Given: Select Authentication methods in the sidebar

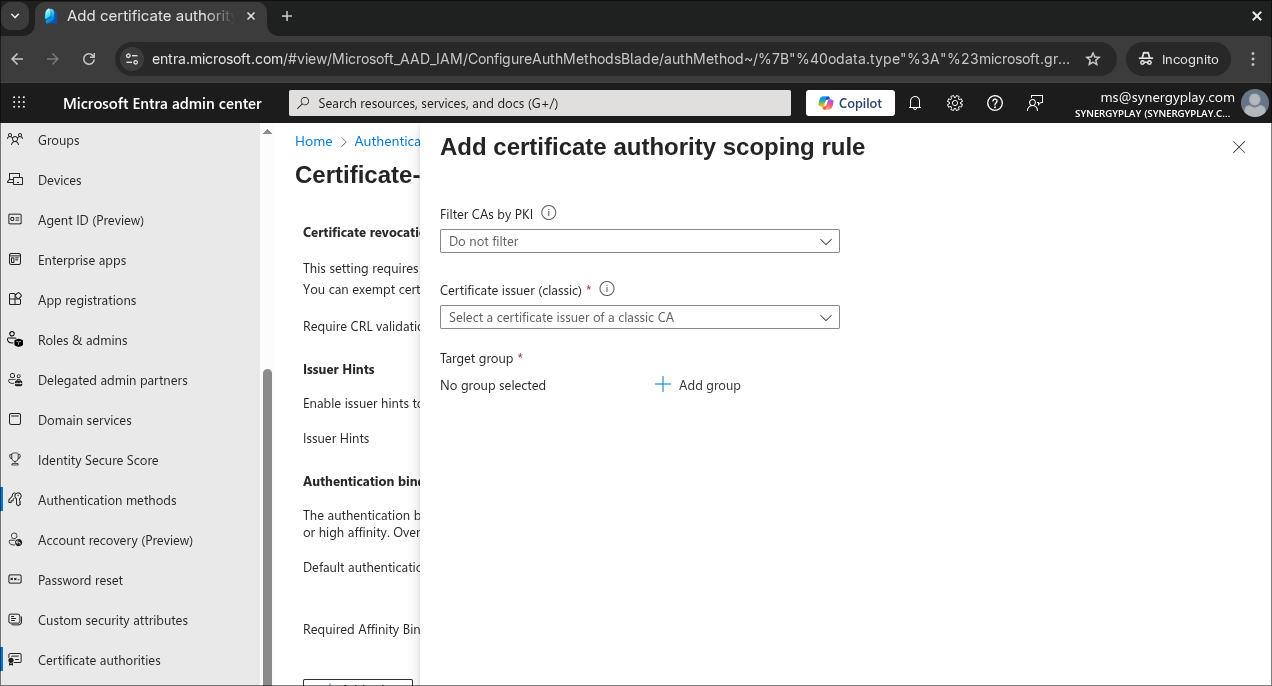Looking at the screenshot, I should point(107,500).
